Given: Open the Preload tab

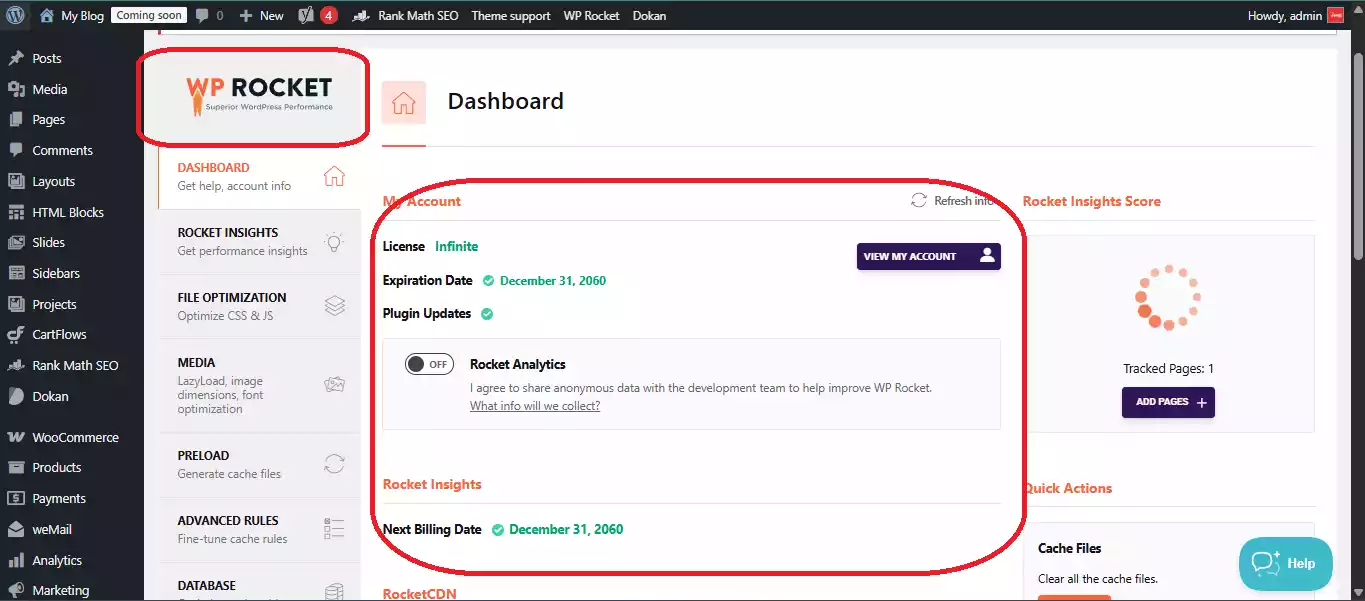Looking at the screenshot, I should tap(260, 464).
